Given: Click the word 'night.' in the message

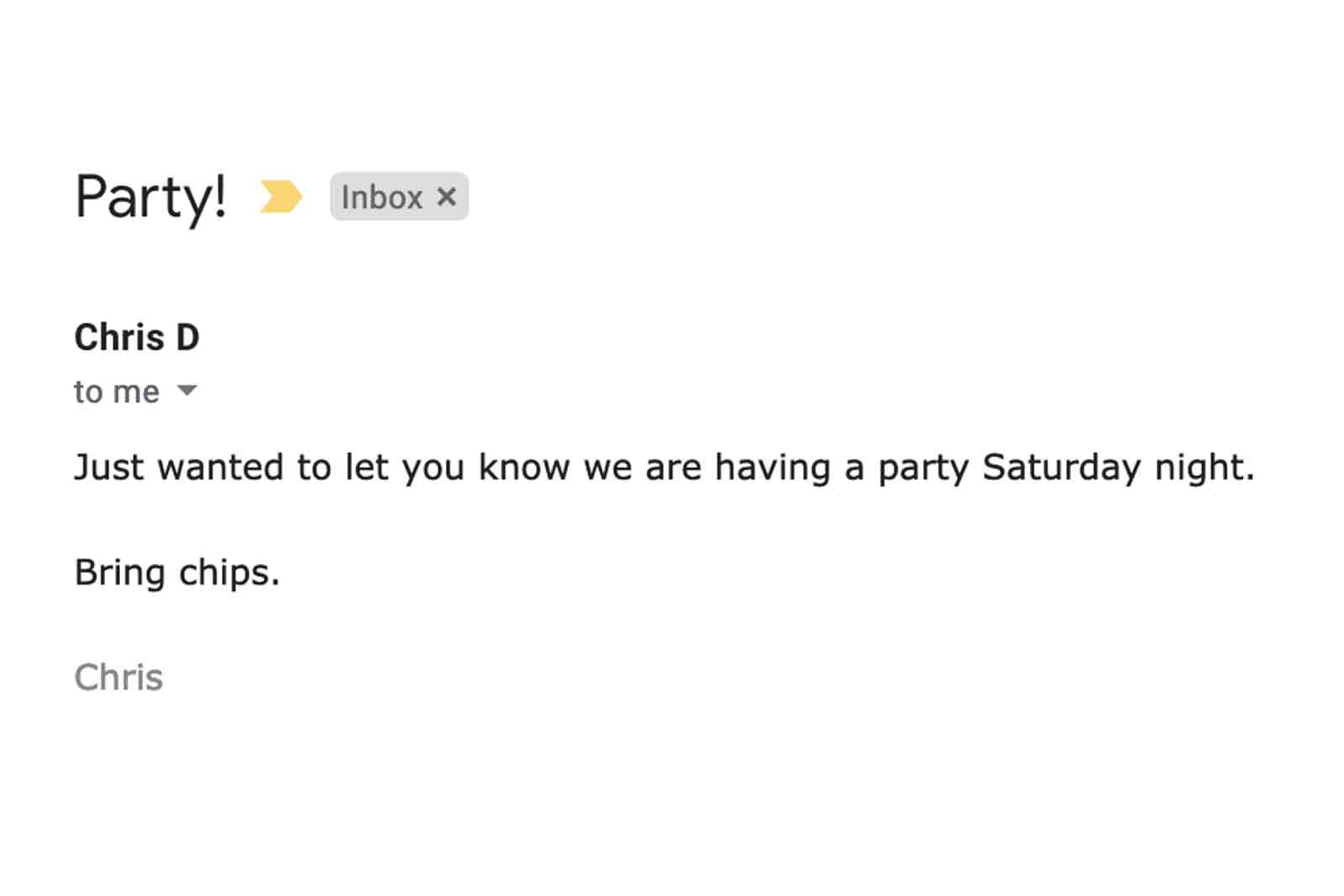Looking at the screenshot, I should (x=1205, y=468).
